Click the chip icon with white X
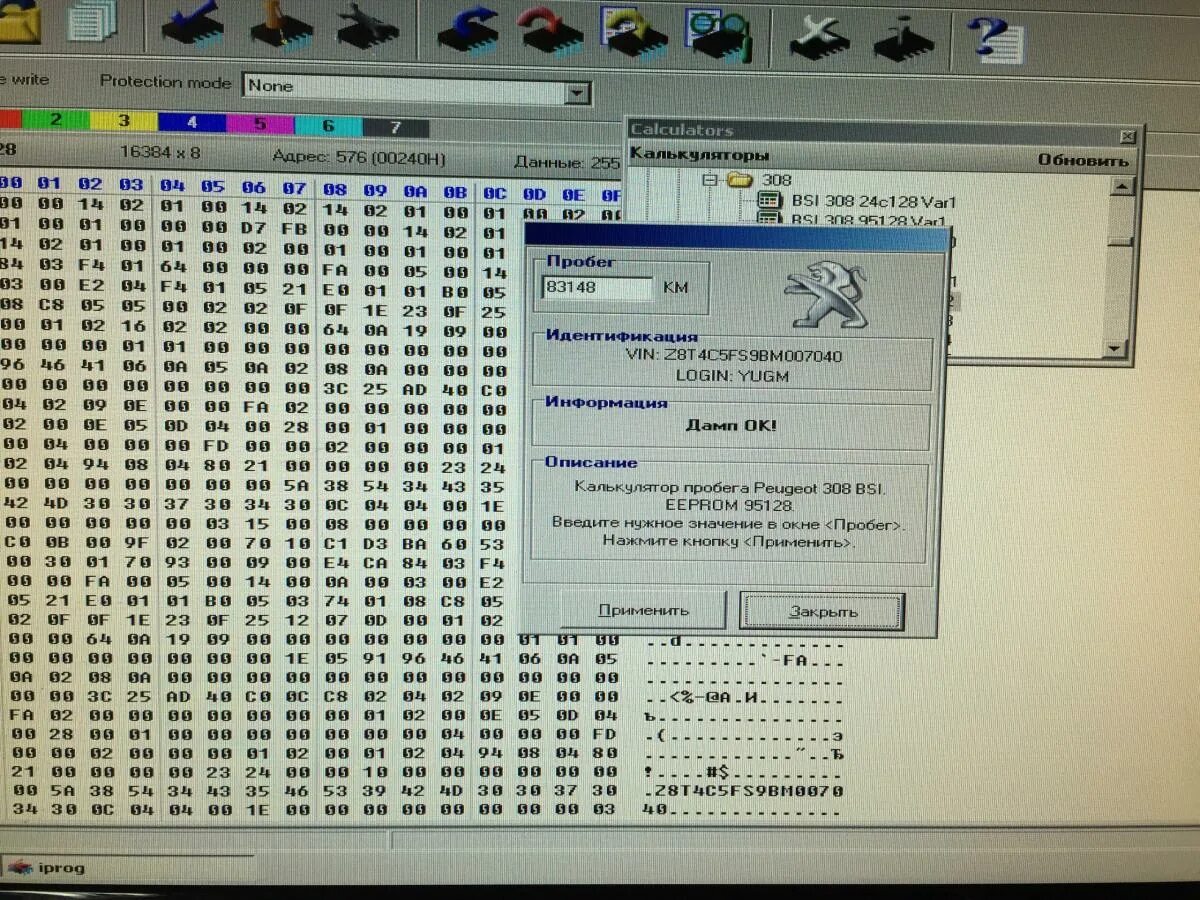The width and height of the screenshot is (1200, 900). pos(818,36)
